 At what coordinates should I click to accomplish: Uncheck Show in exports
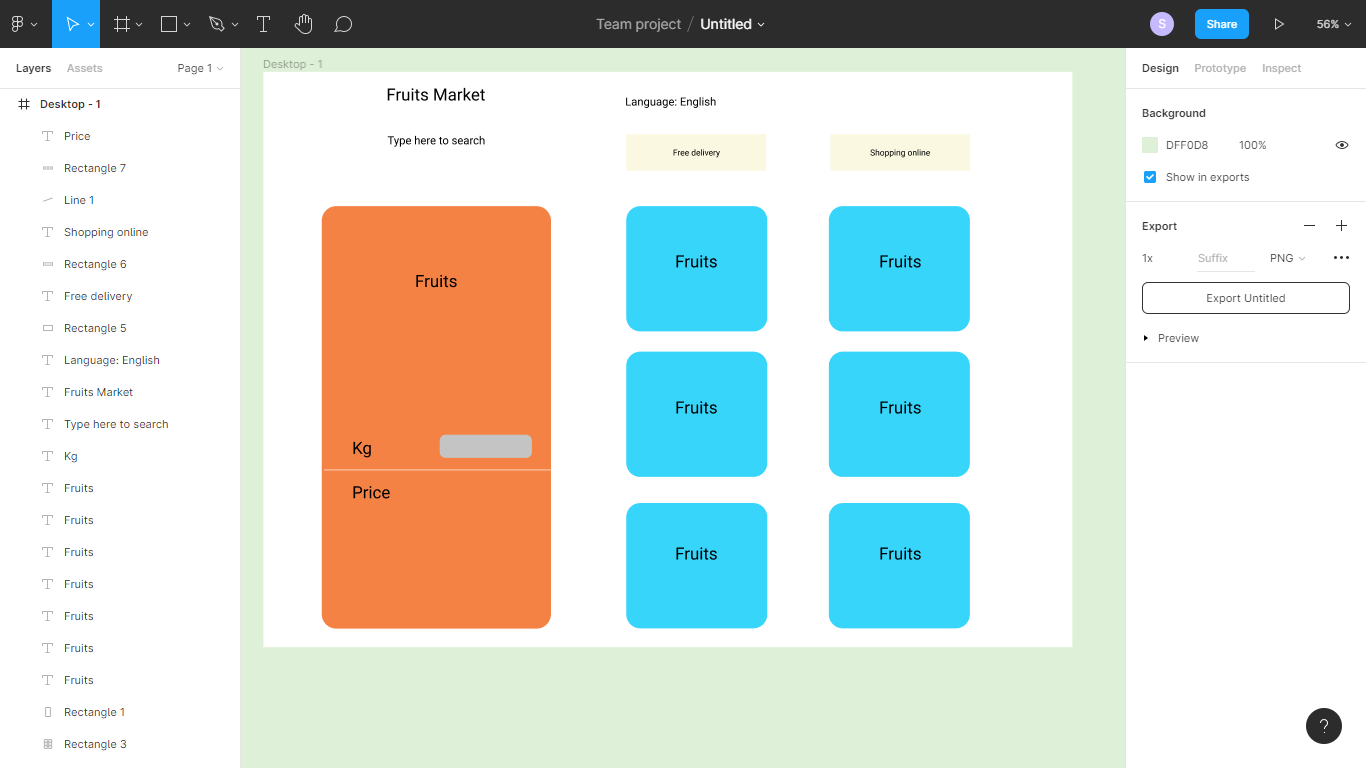point(1150,177)
